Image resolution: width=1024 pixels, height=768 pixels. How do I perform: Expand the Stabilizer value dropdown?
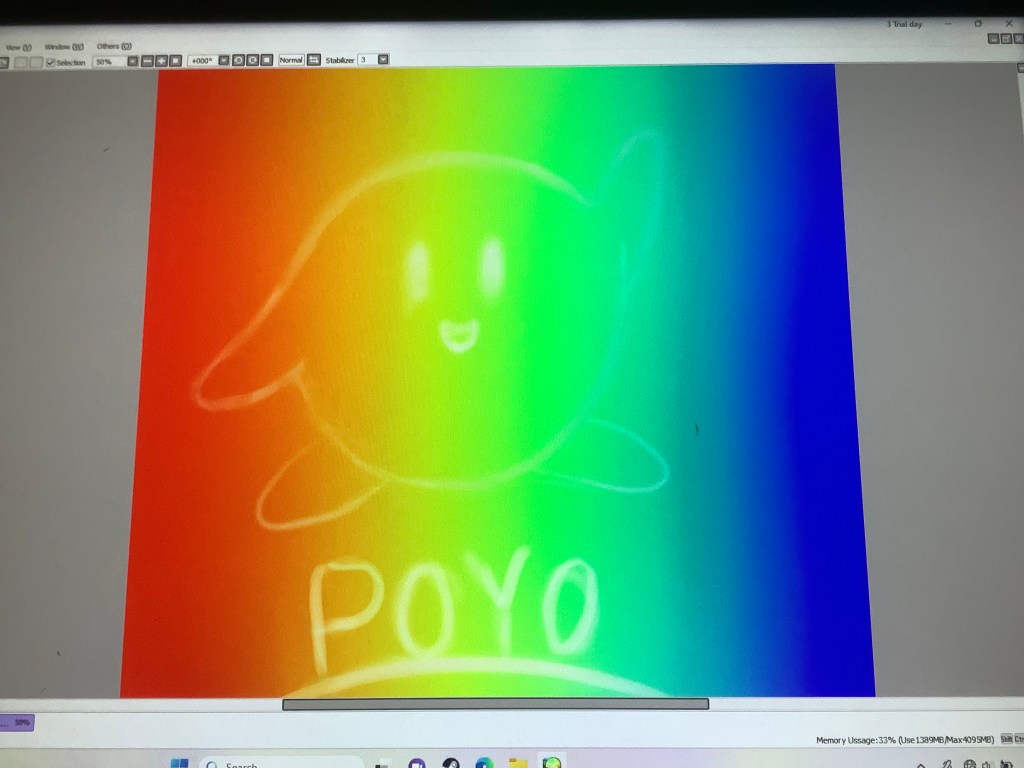coord(383,60)
